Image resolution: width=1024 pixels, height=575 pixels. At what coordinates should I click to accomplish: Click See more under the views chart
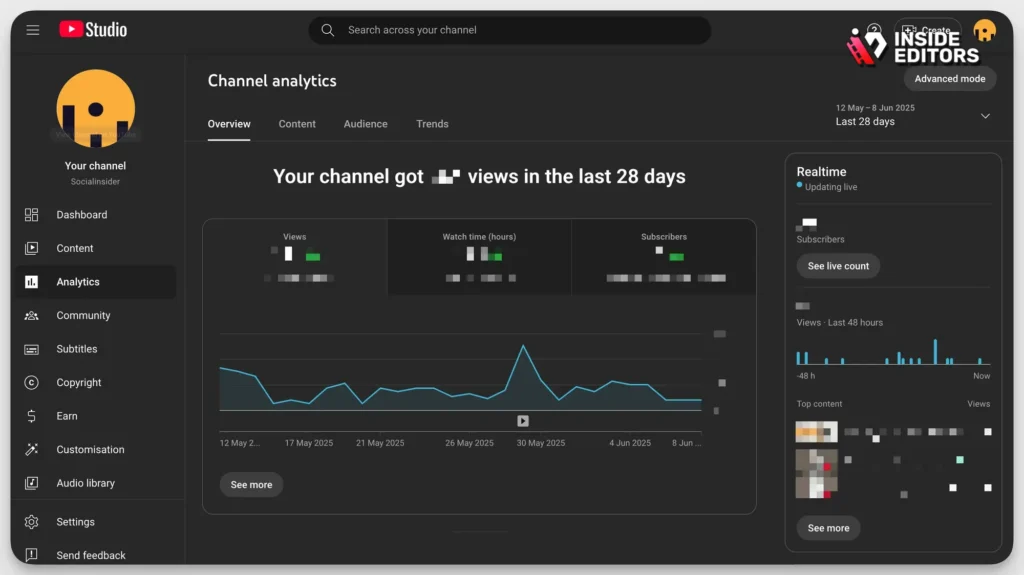click(251, 485)
